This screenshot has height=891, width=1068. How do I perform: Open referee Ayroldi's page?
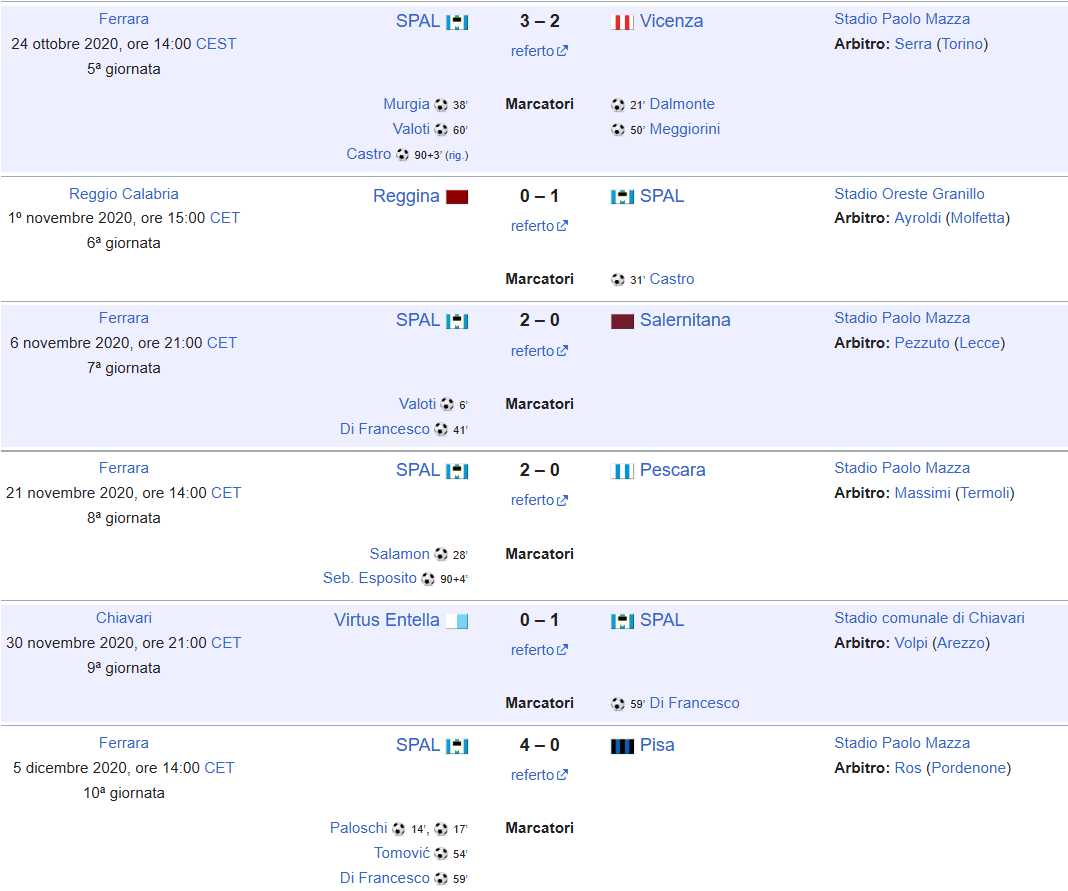[x=917, y=218]
